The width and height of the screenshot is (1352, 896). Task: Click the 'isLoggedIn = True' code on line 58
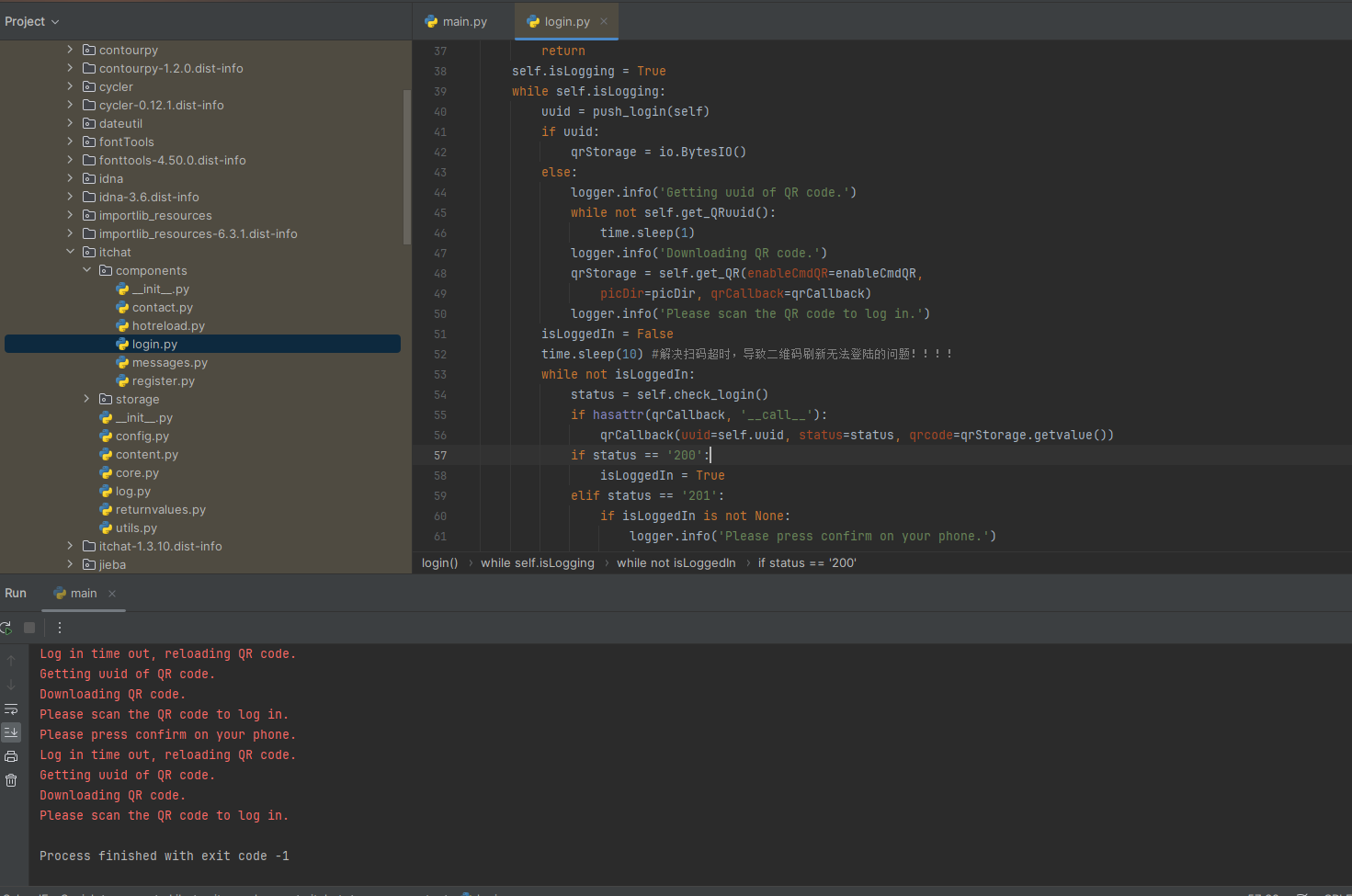point(662,475)
